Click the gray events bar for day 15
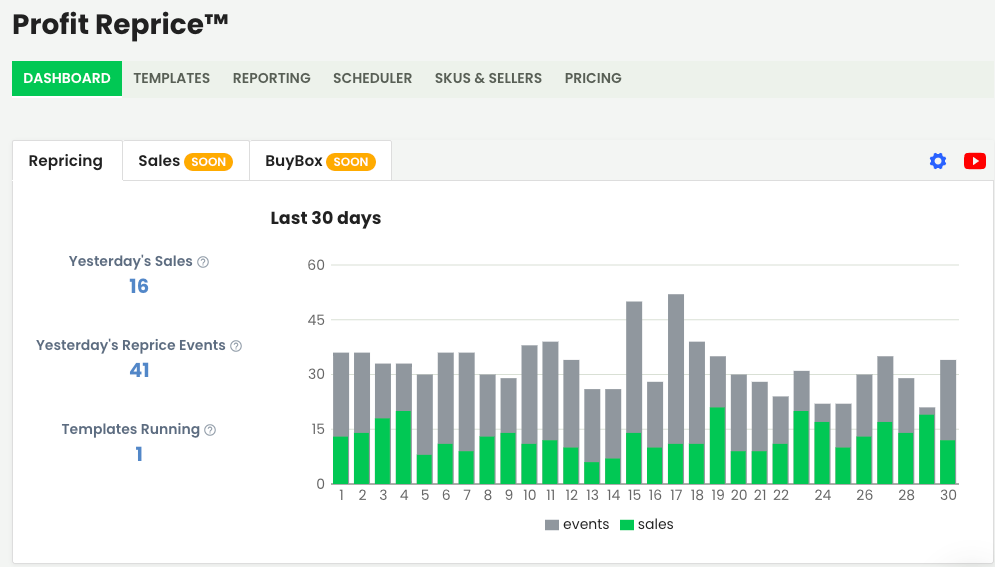Image resolution: width=995 pixels, height=567 pixels. pyautogui.click(x=634, y=367)
